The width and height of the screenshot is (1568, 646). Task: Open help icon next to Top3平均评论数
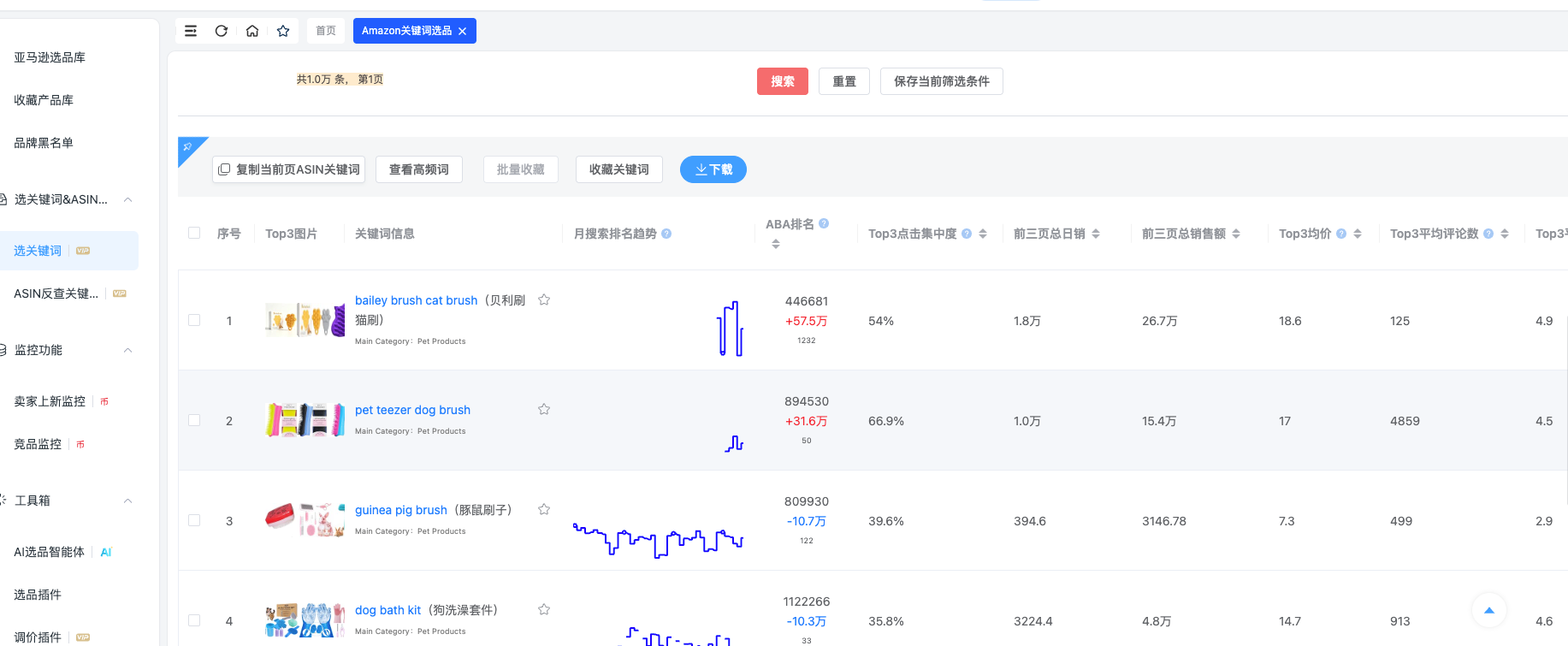(x=1488, y=234)
